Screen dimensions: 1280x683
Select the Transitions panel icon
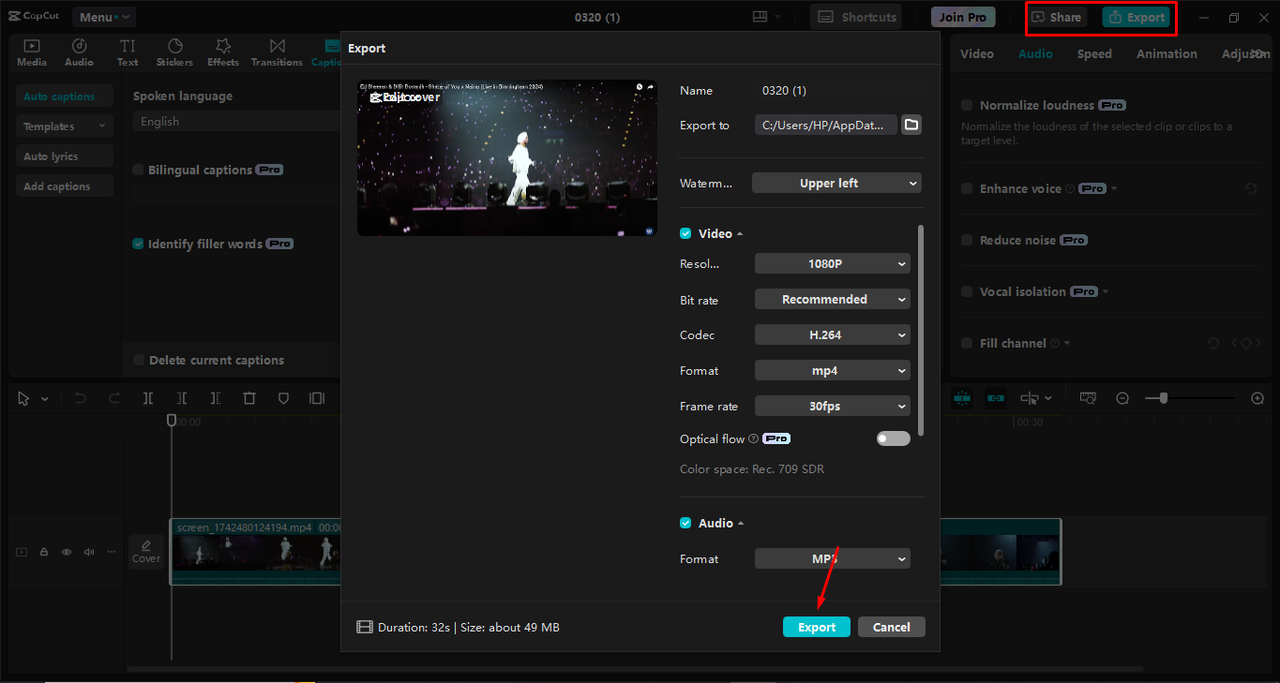(276, 52)
